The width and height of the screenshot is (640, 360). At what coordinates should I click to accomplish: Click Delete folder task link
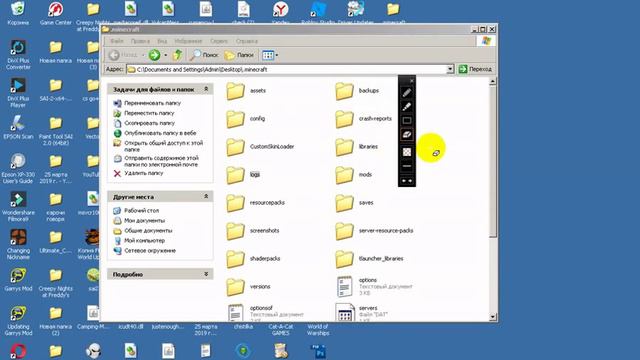[144, 173]
